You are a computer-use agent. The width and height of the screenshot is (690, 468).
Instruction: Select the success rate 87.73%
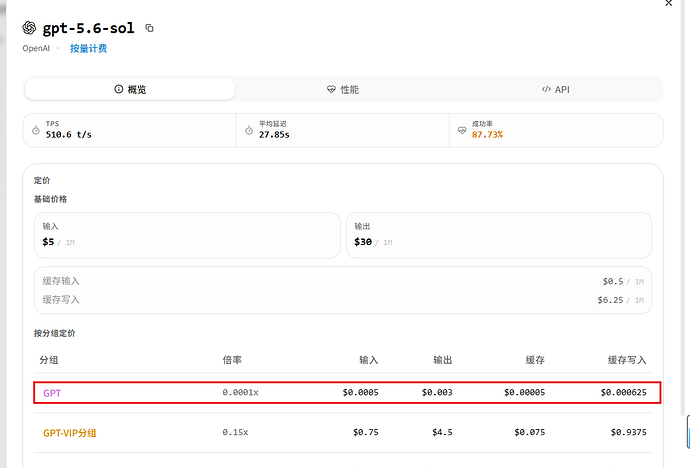pyautogui.click(x=488, y=135)
